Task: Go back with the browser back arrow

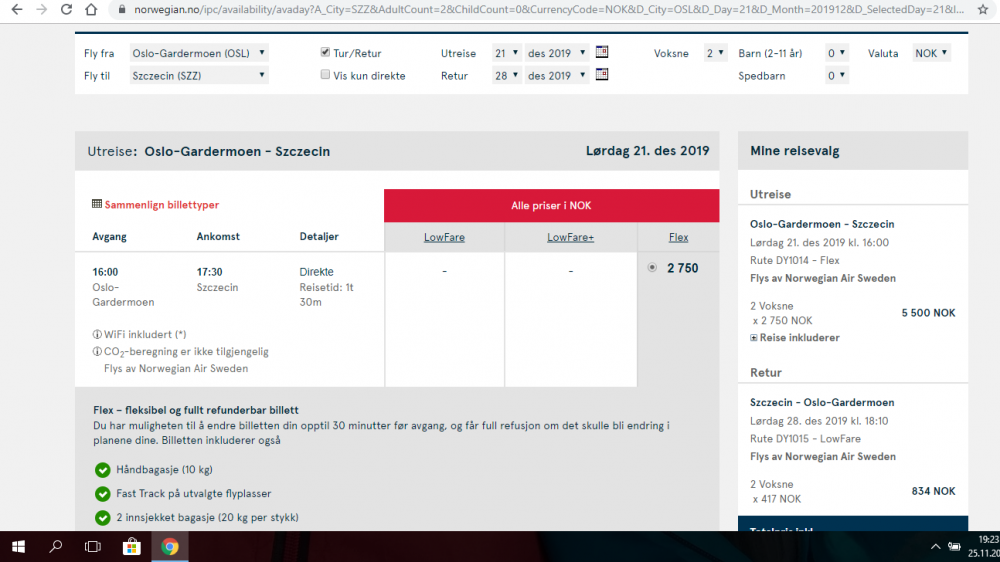Action: (17, 10)
